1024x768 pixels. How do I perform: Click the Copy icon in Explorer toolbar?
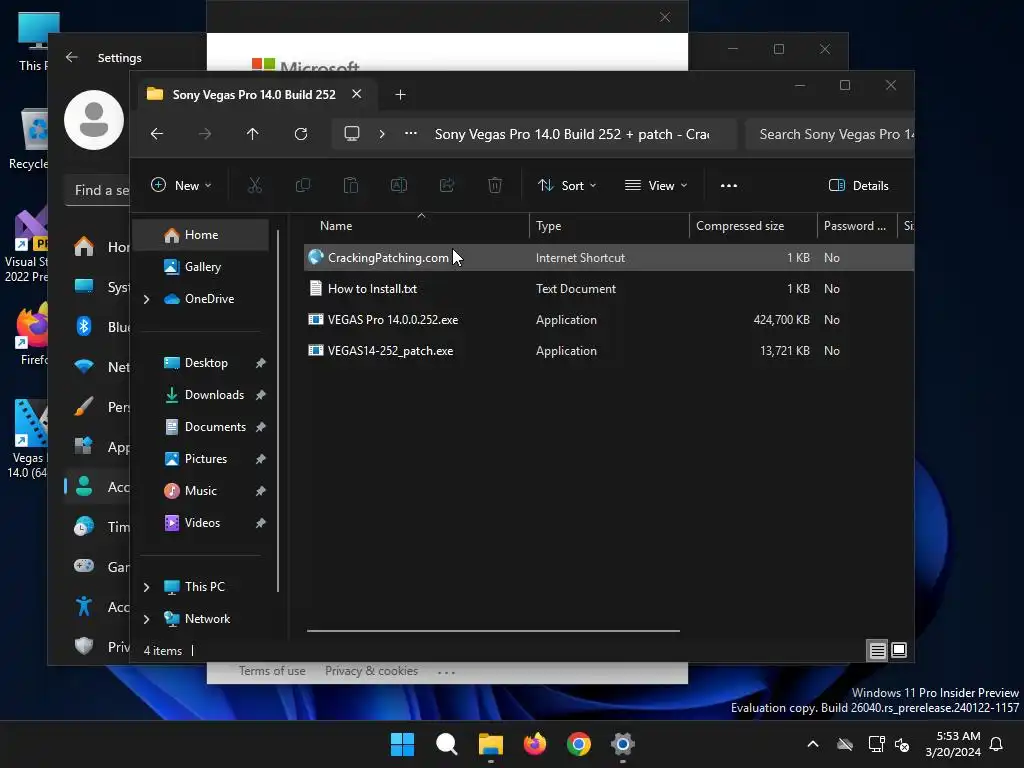click(303, 185)
